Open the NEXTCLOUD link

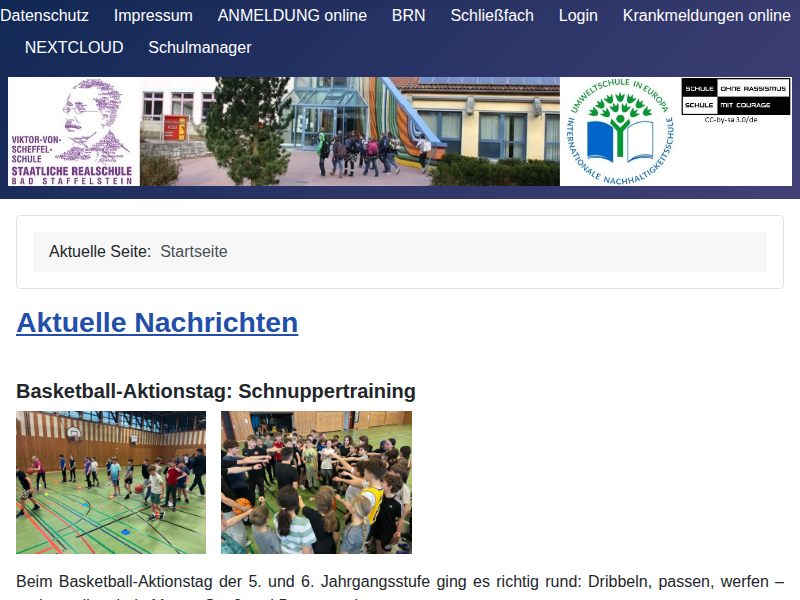click(x=74, y=47)
